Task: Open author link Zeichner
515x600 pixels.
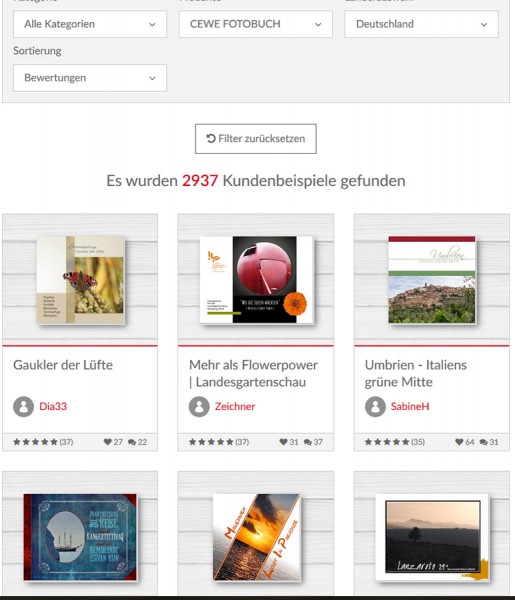Action: click(235, 406)
